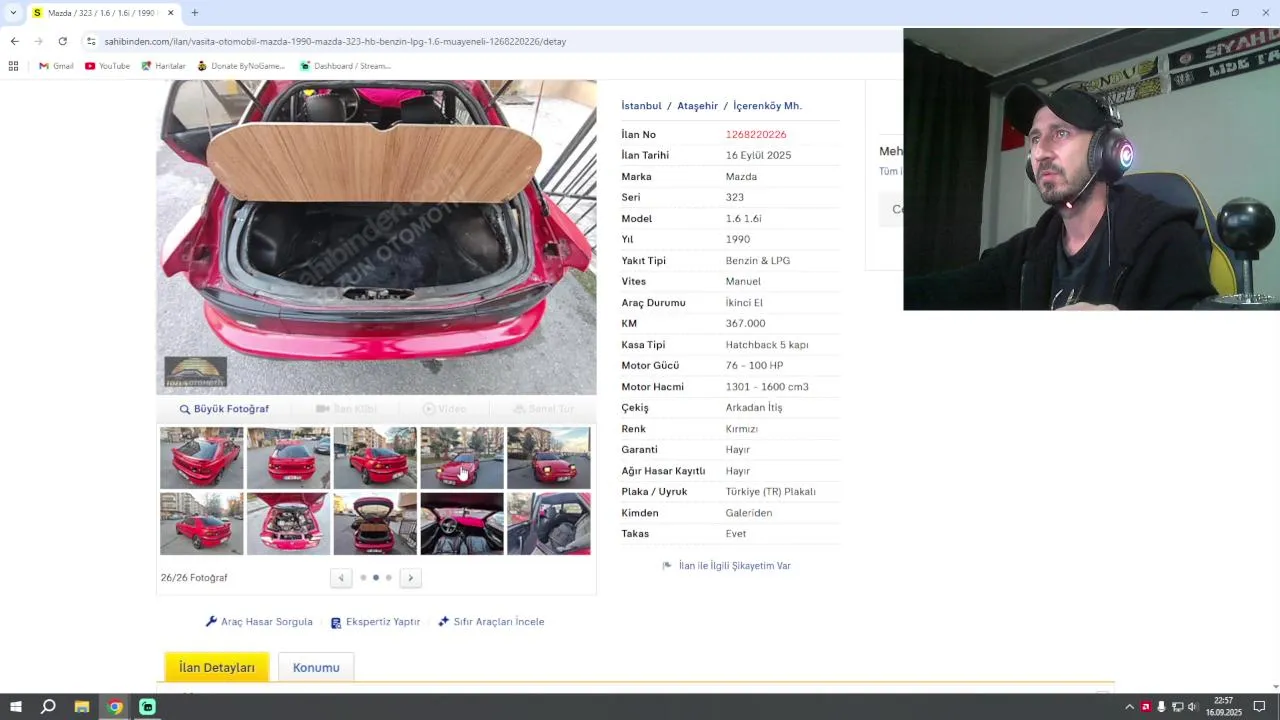The image size is (1280, 720).
Task: Click Ekspertiz Yaptır link
Action: point(375,622)
